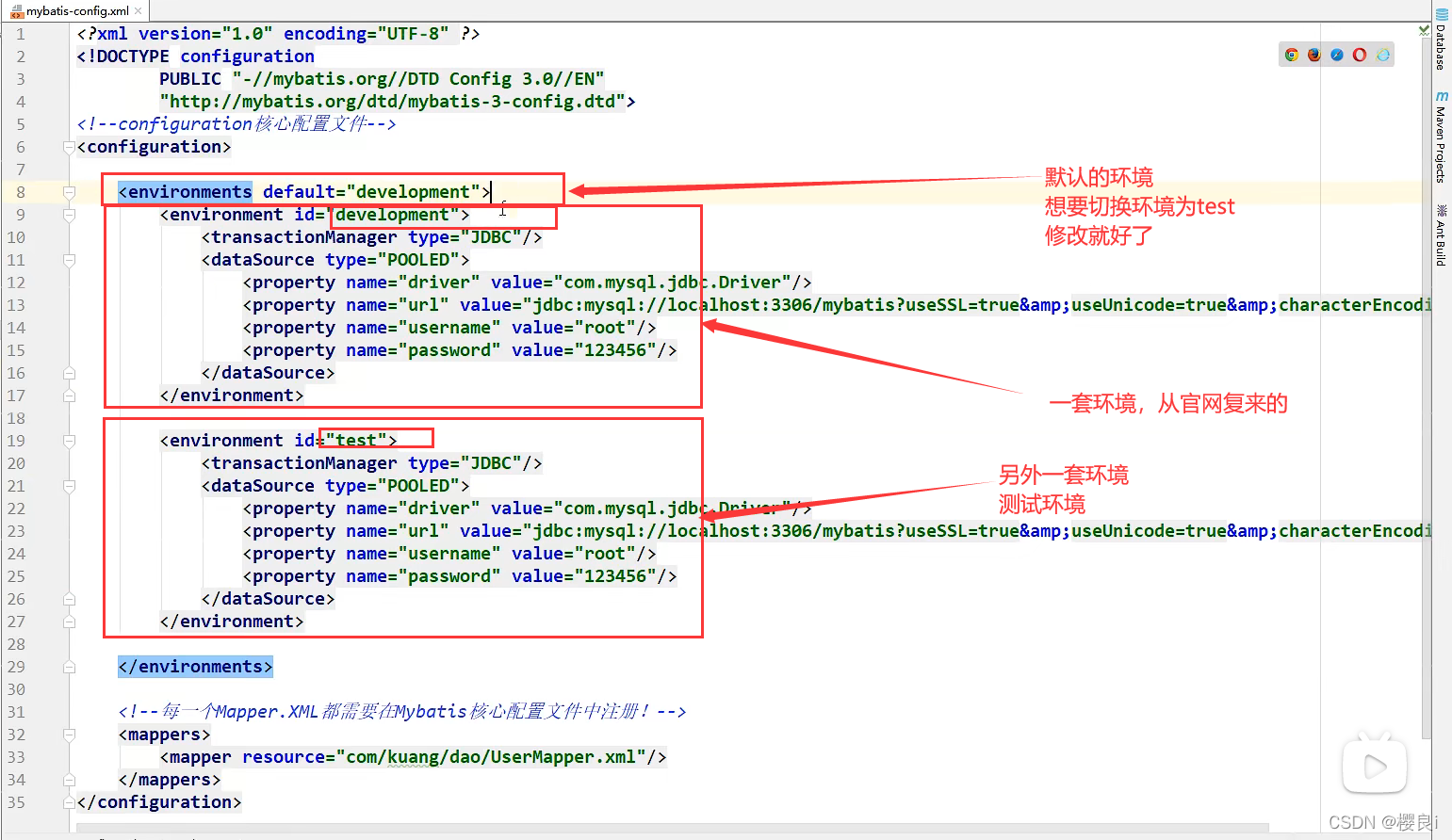The width and height of the screenshot is (1452, 840).
Task: Click the opening "<environments" tag
Action: point(185,192)
